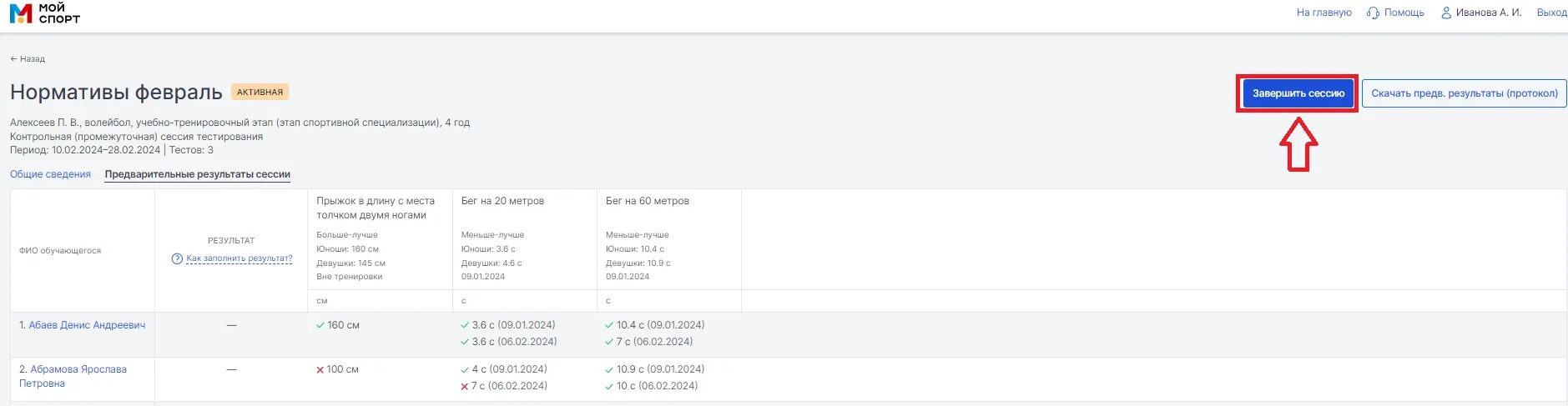Click Абрамова's failed 7 с (06.02.2024) result
This screenshot has height=406, width=1568.
point(504,386)
